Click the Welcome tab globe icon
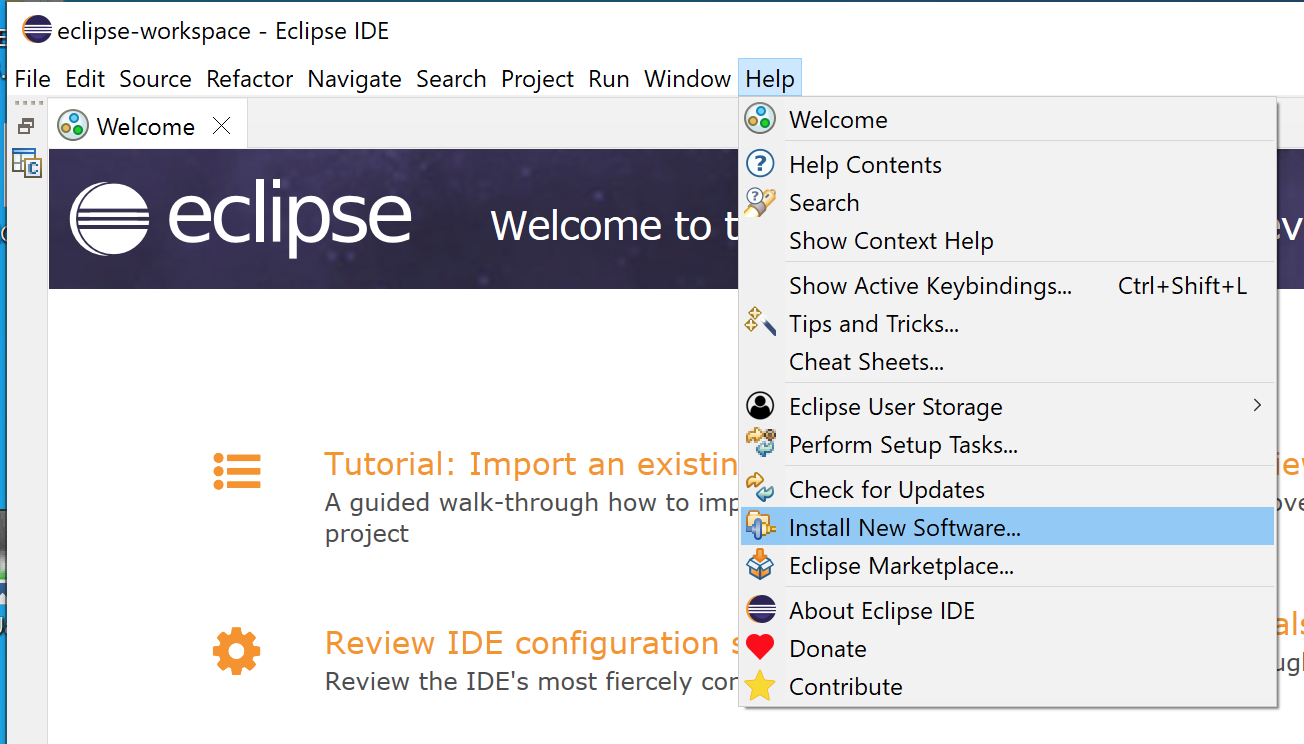This screenshot has width=1304, height=744. point(73,126)
